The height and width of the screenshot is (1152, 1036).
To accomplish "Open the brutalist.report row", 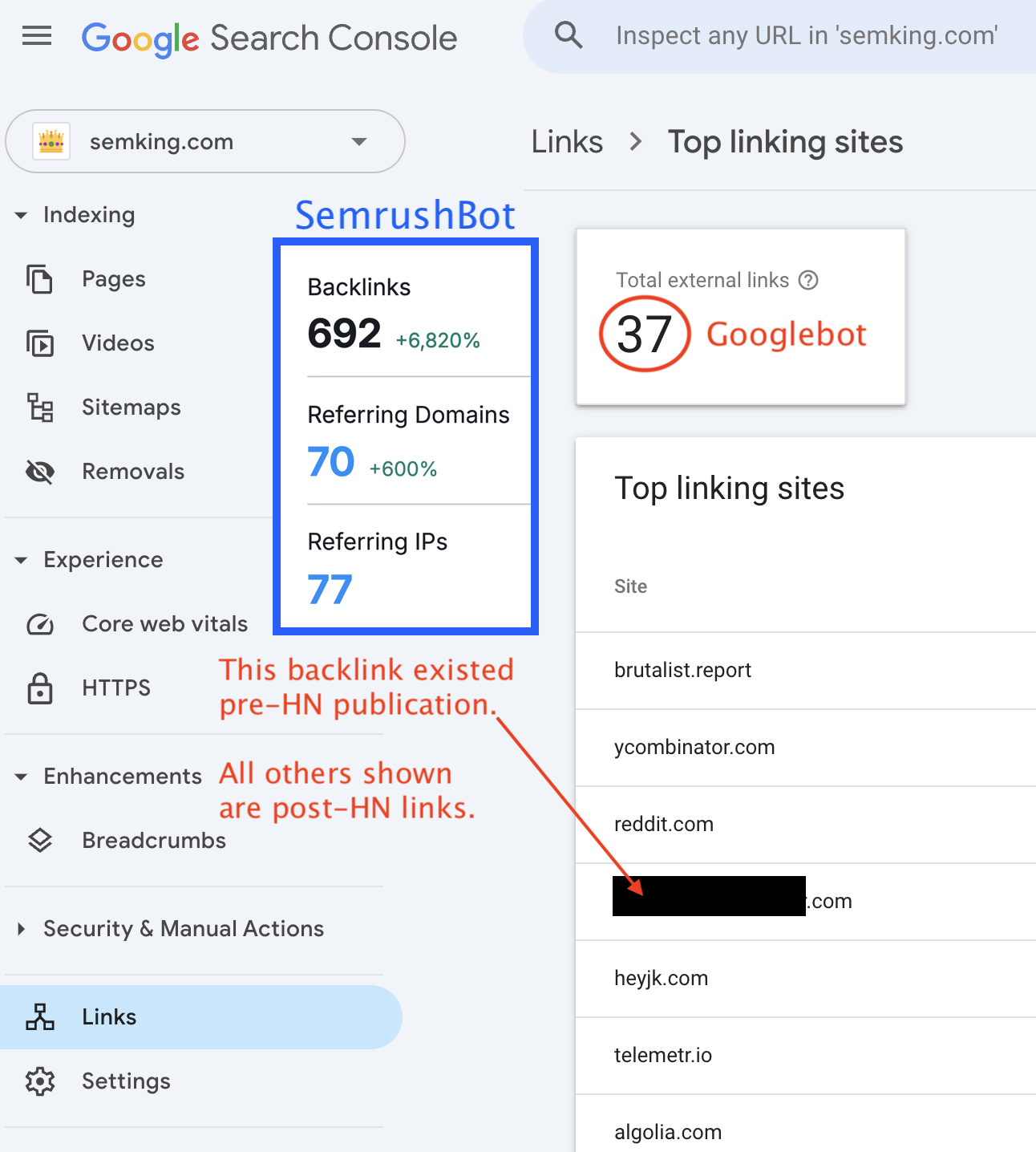I will 806,671.
